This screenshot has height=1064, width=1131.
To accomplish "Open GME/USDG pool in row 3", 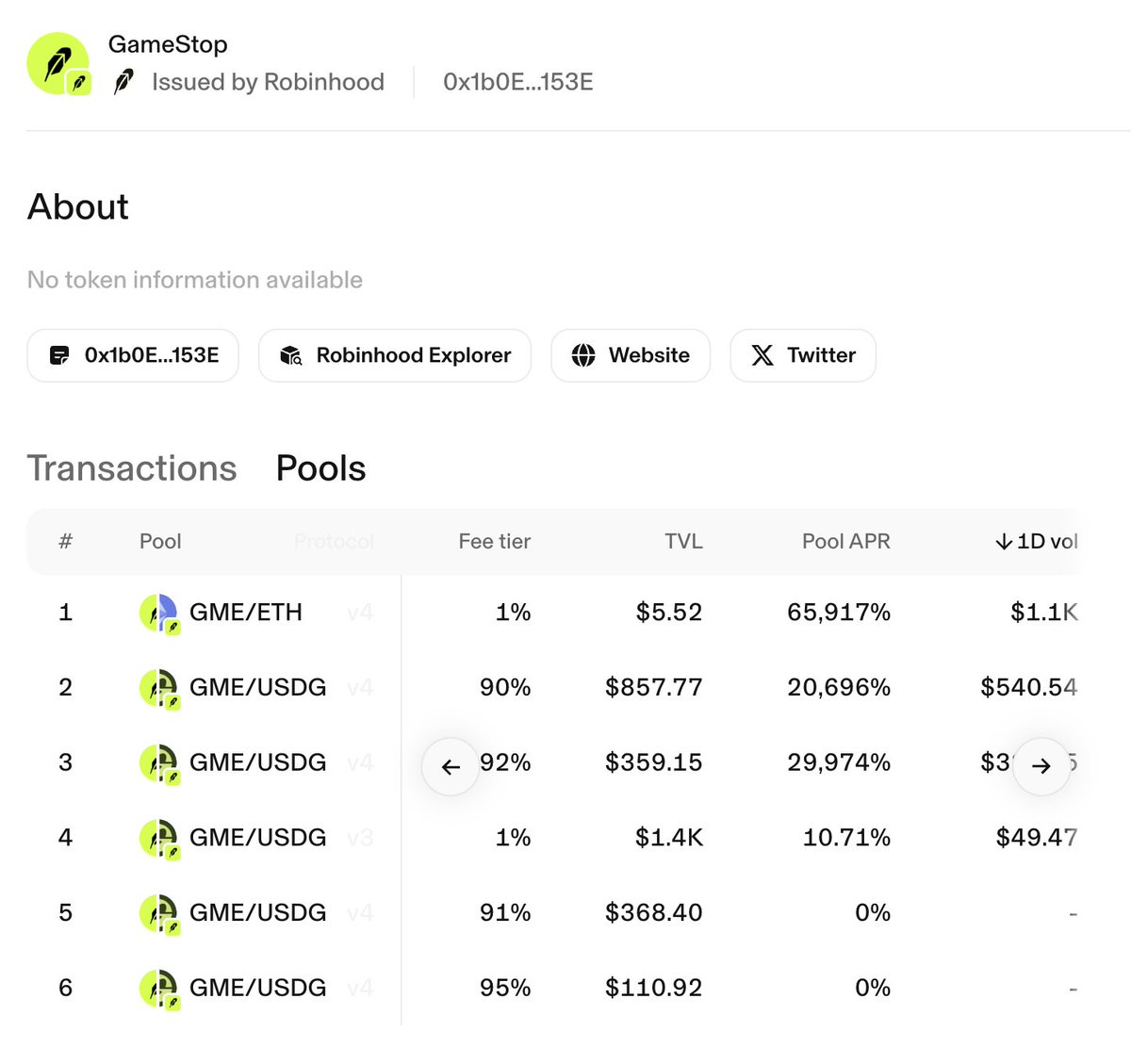I will point(552,762).
